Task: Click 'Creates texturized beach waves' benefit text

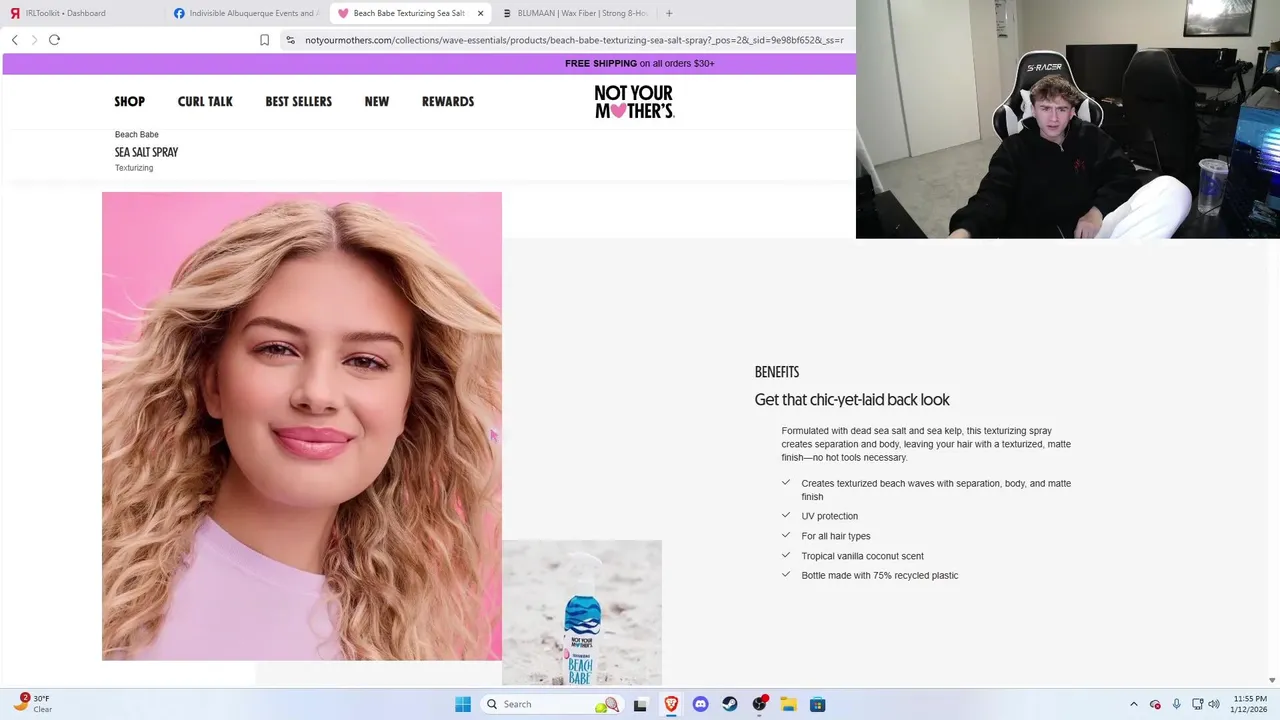Action: (936, 490)
